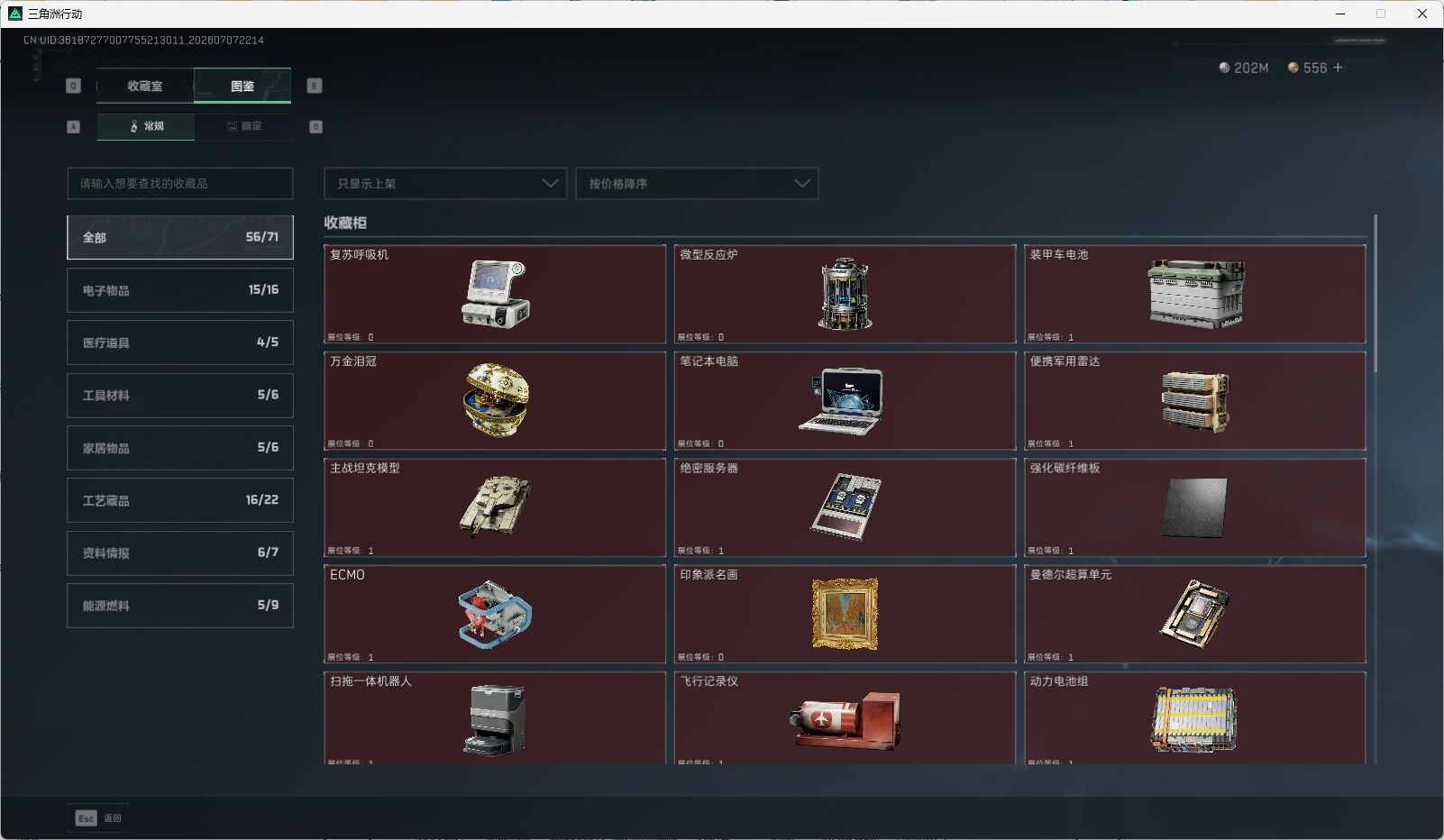The image size is (1444, 840).
Task: Click the plus icon beside 556 currency
Action: (1338, 68)
